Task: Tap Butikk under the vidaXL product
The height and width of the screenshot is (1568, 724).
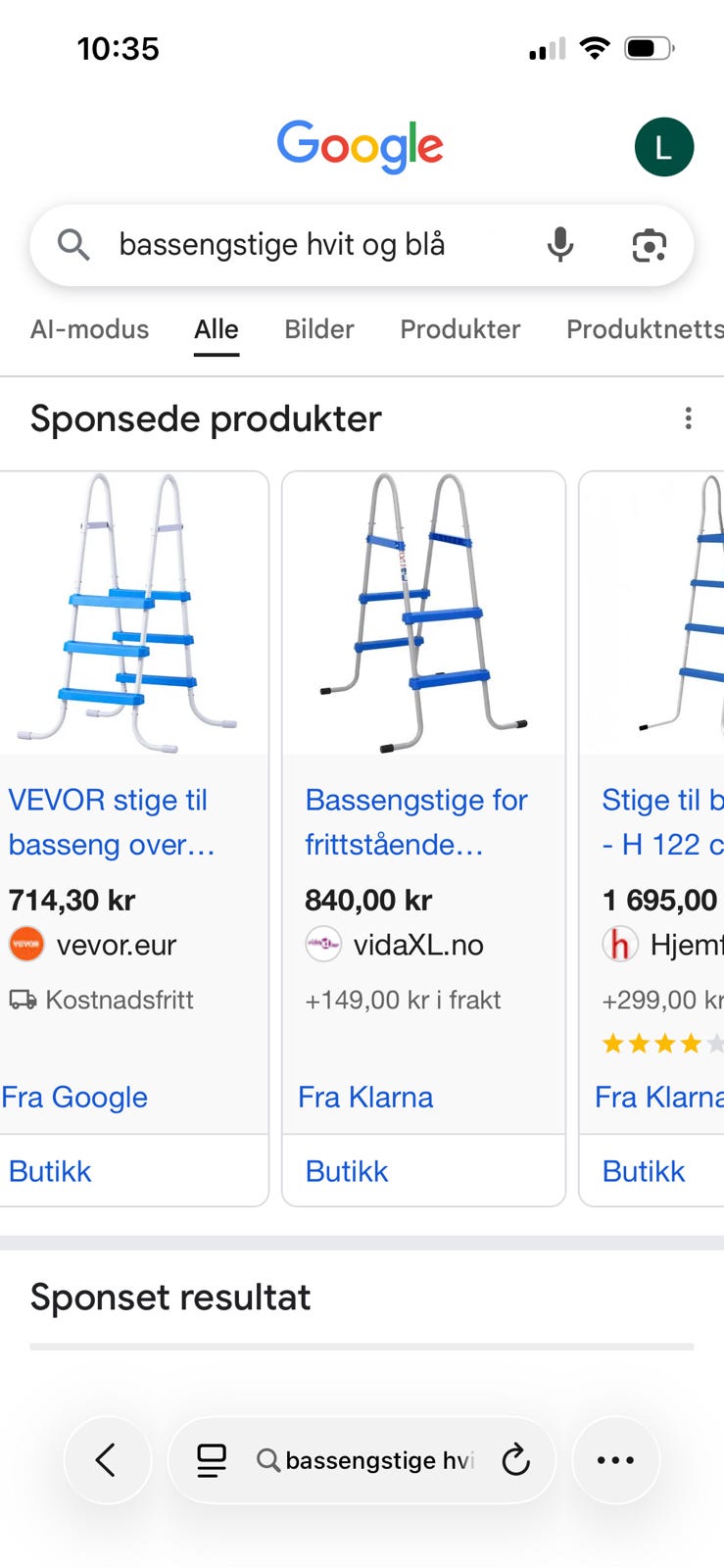Action: 347,1171
